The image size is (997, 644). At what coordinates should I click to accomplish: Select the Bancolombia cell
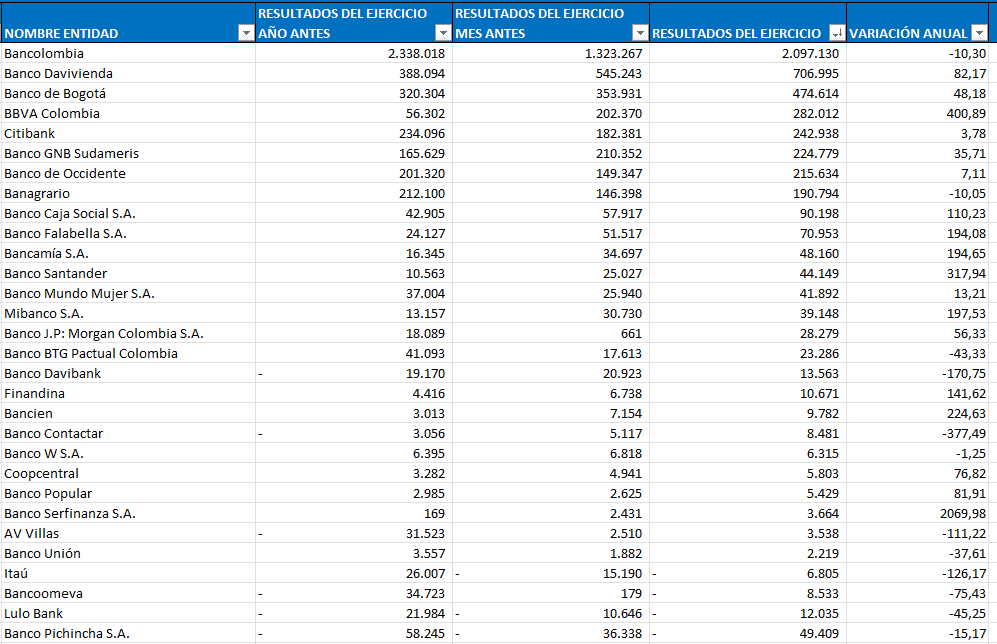click(128, 53)
